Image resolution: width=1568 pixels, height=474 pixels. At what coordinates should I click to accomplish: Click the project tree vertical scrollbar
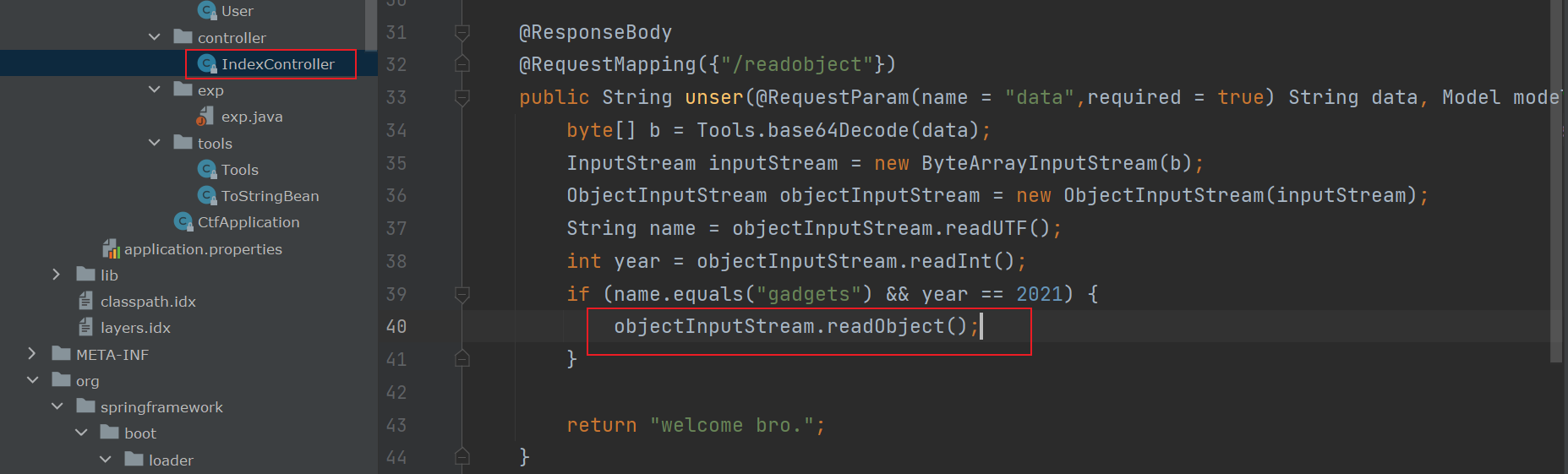pyautogui.click(x=371, y=25)
